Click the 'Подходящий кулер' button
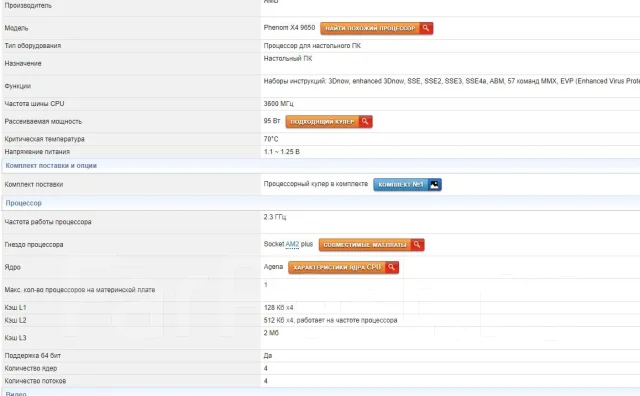The width and height of the screenshot is (640, 396). point(329,121)
